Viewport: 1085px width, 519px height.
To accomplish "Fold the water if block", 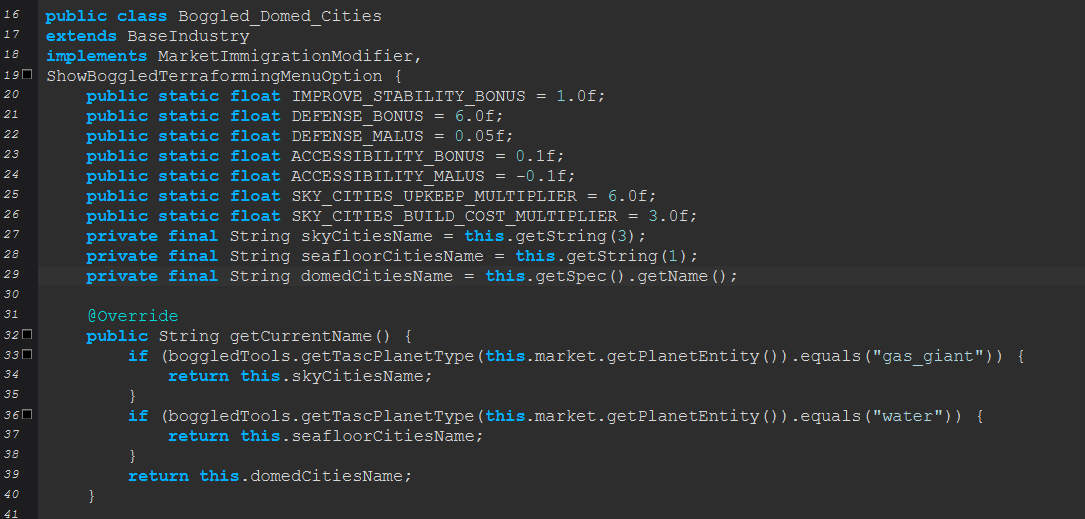I will coord(27,414).
